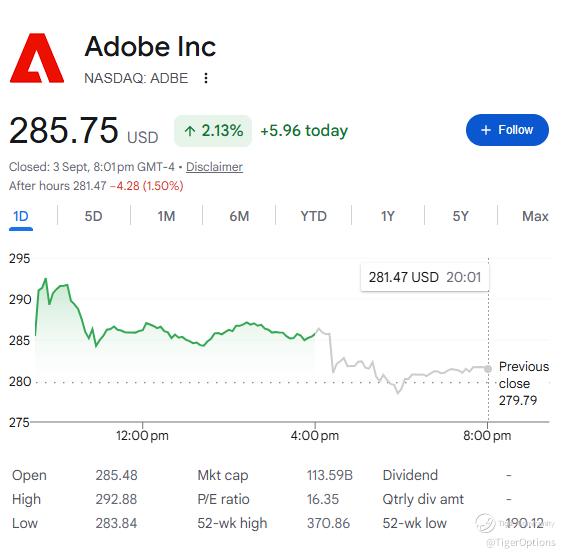This screenshot has height=555, width=566.
Task: Click the 12:00 pm axis label
Action: [x=142, y=435]
